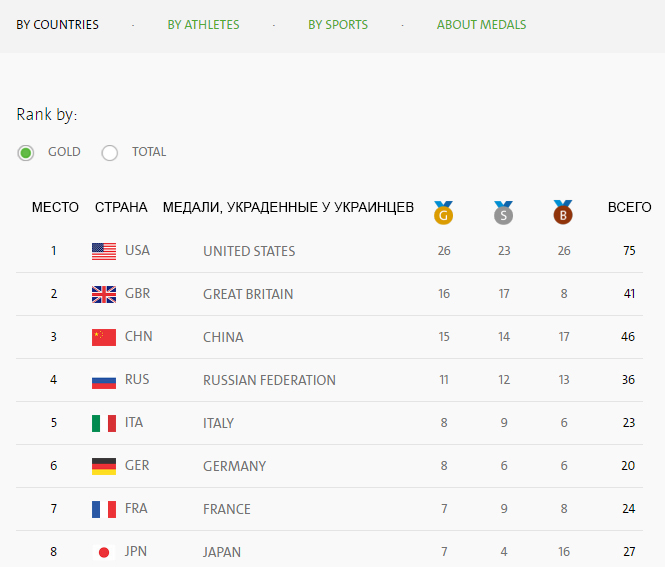Click the bronze medal column icon

coord(563,212)
